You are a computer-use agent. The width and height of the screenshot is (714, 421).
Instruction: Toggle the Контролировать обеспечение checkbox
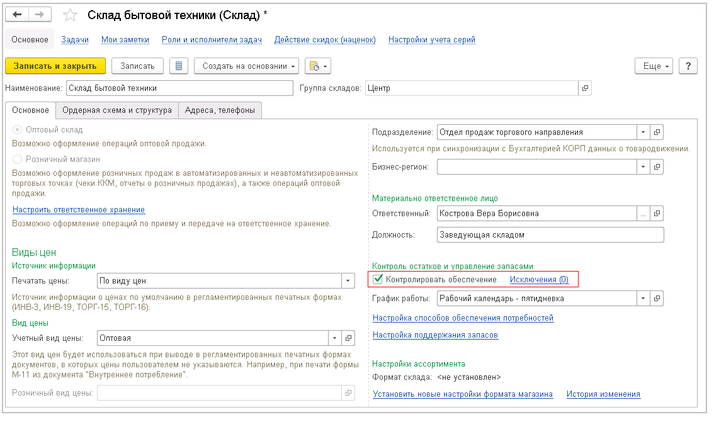click(x=377, y=279)
